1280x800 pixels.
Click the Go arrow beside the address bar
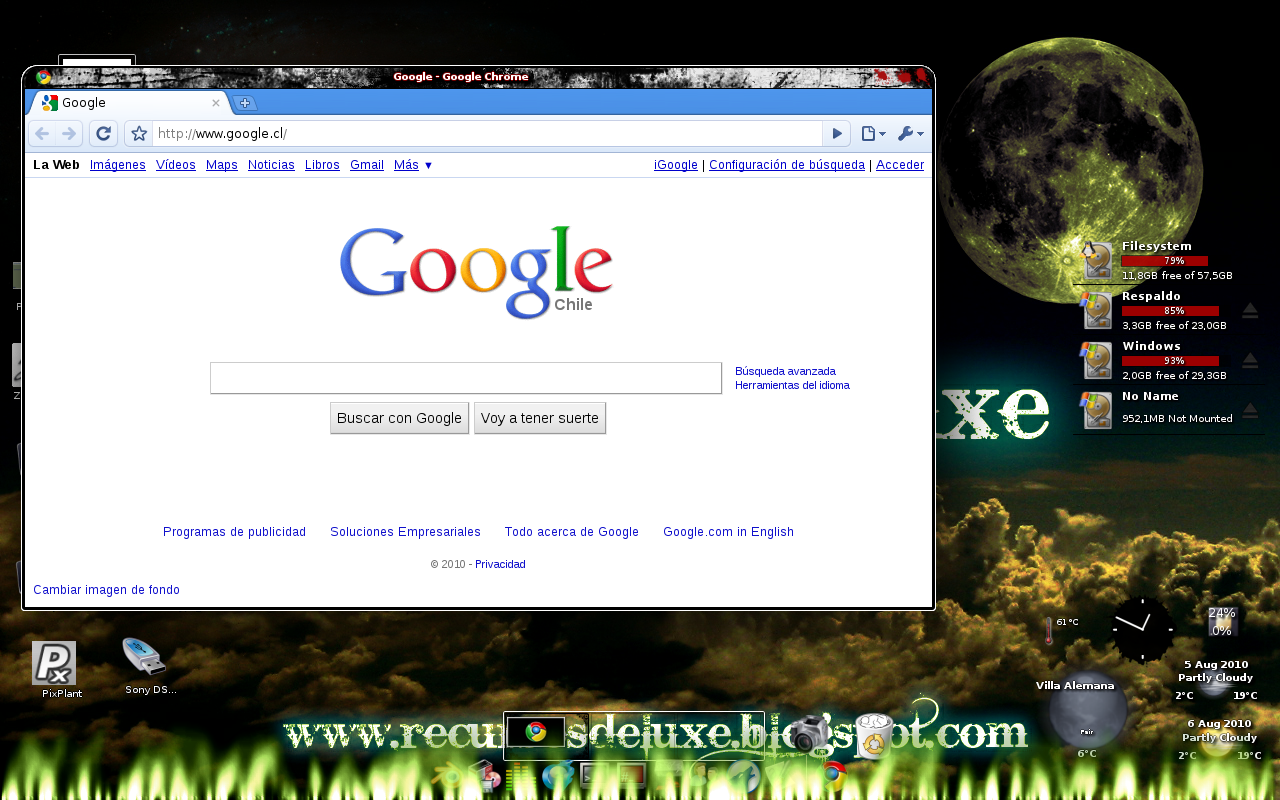(x=837, y=134)
